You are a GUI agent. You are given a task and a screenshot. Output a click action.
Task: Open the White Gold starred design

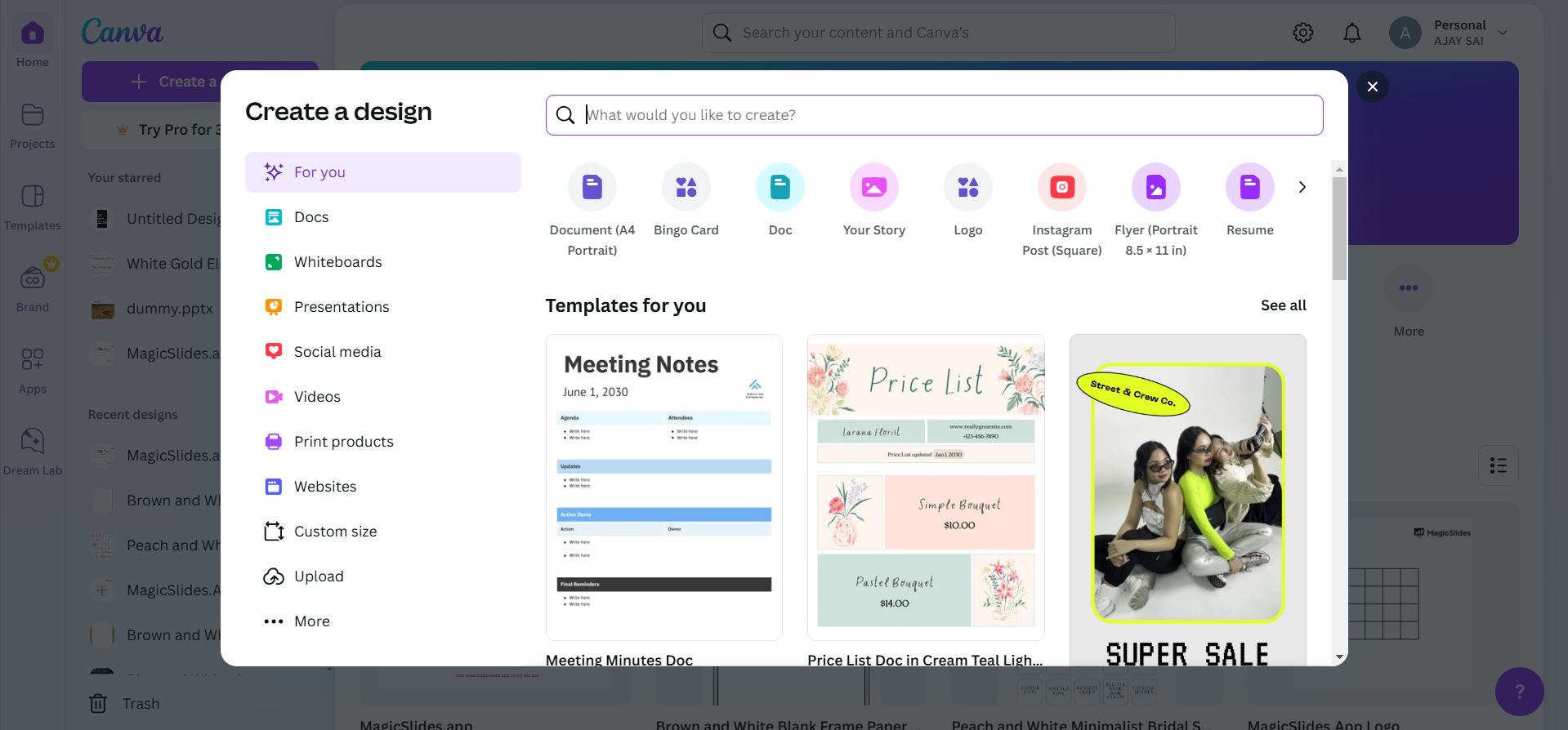154,264
